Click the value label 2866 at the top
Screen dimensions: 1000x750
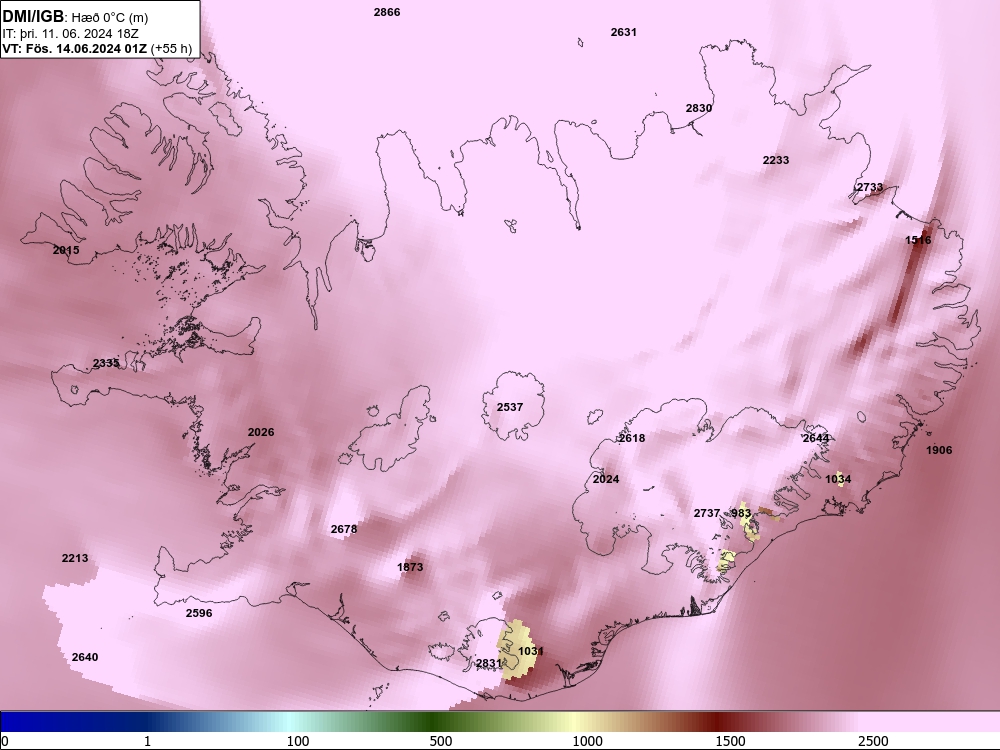point(387,12)
